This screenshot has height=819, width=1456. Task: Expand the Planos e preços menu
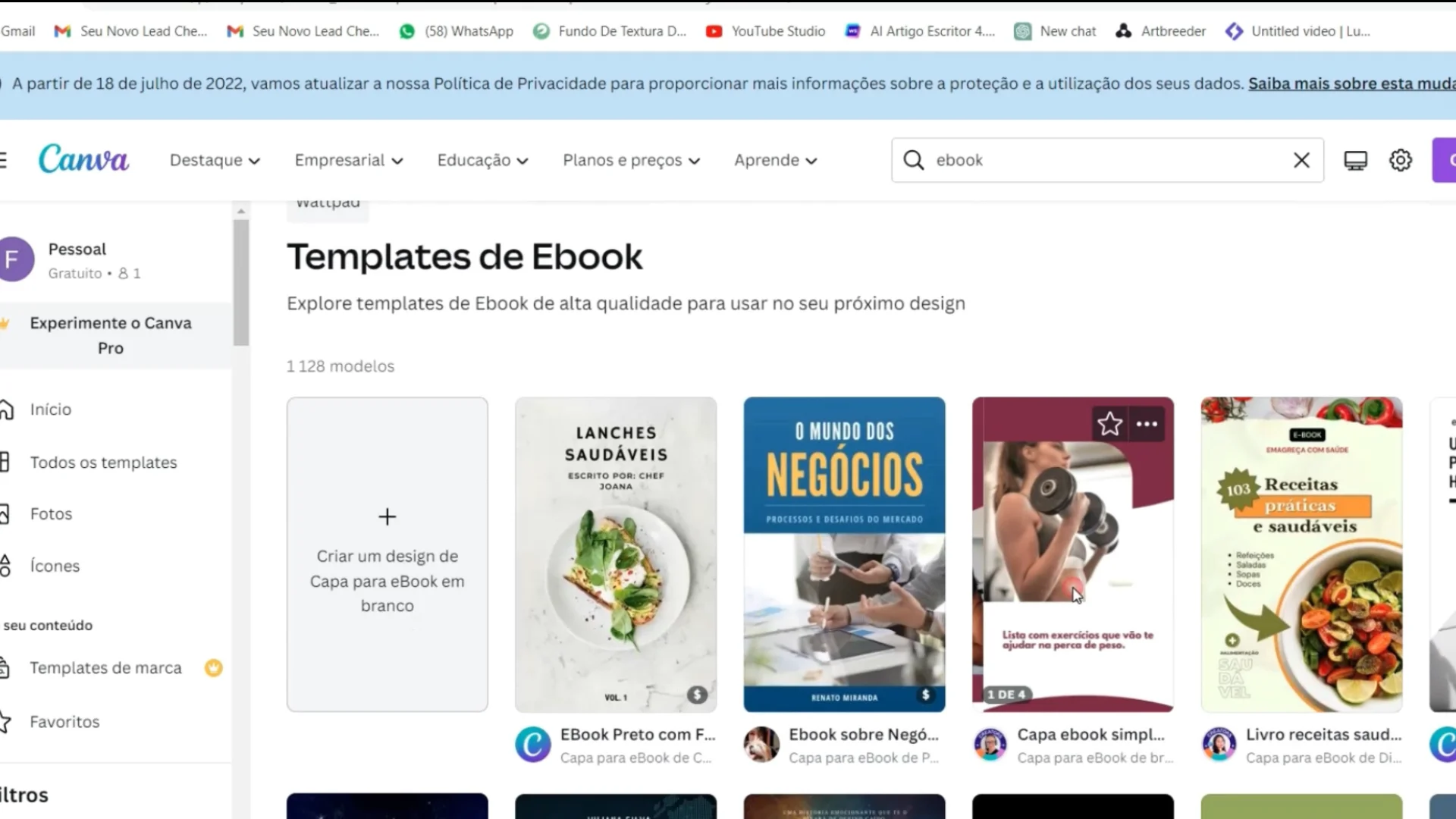pyautogui.click(x=631, y=160)
